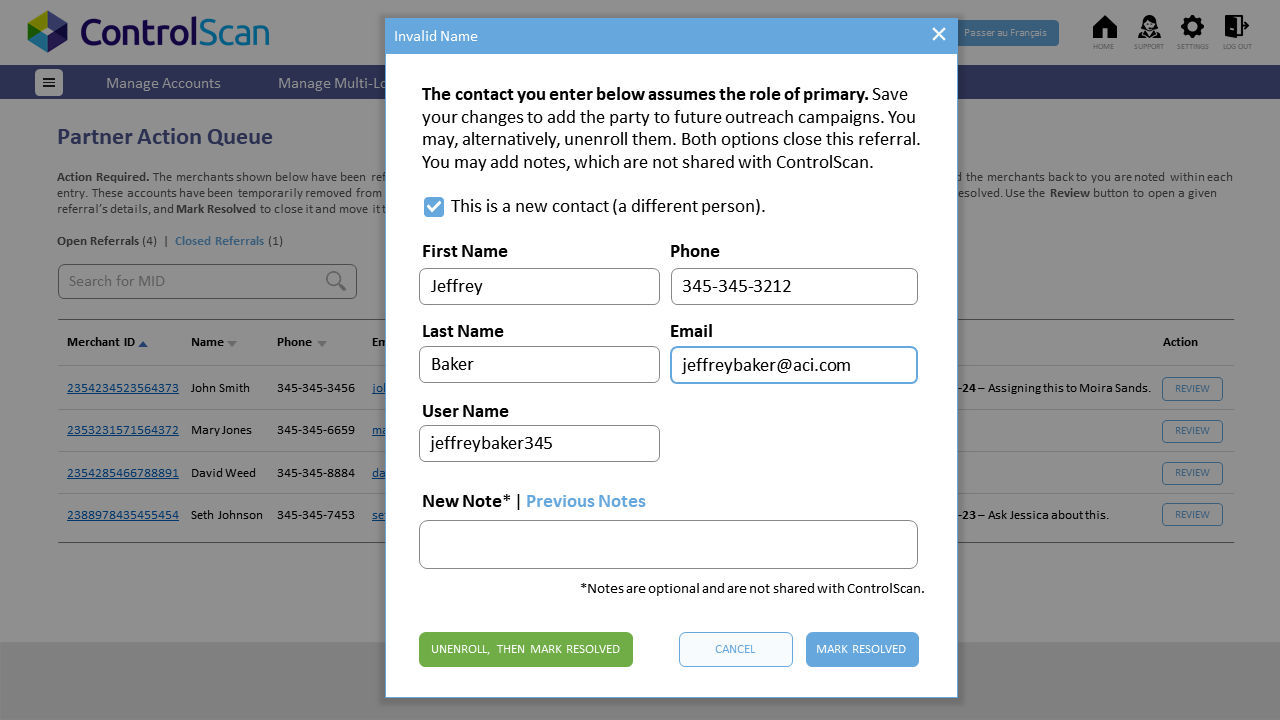1280x720 pixels.
Task: Open merchant ID 2354234523564373 link
Action: coord(123,388)
